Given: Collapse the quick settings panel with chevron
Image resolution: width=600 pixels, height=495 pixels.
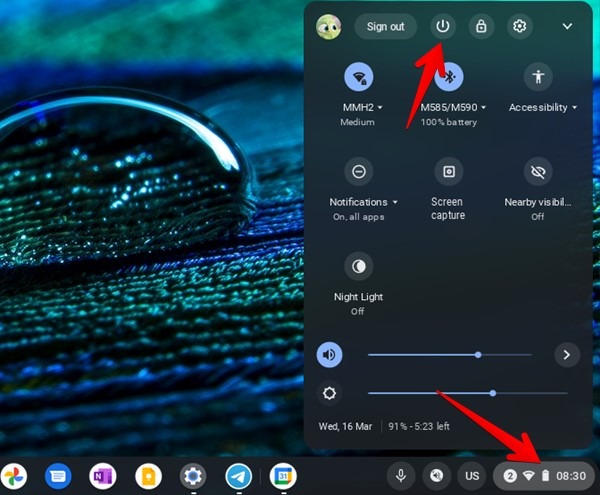Looking at the screenshot, I should click(567, 26).
